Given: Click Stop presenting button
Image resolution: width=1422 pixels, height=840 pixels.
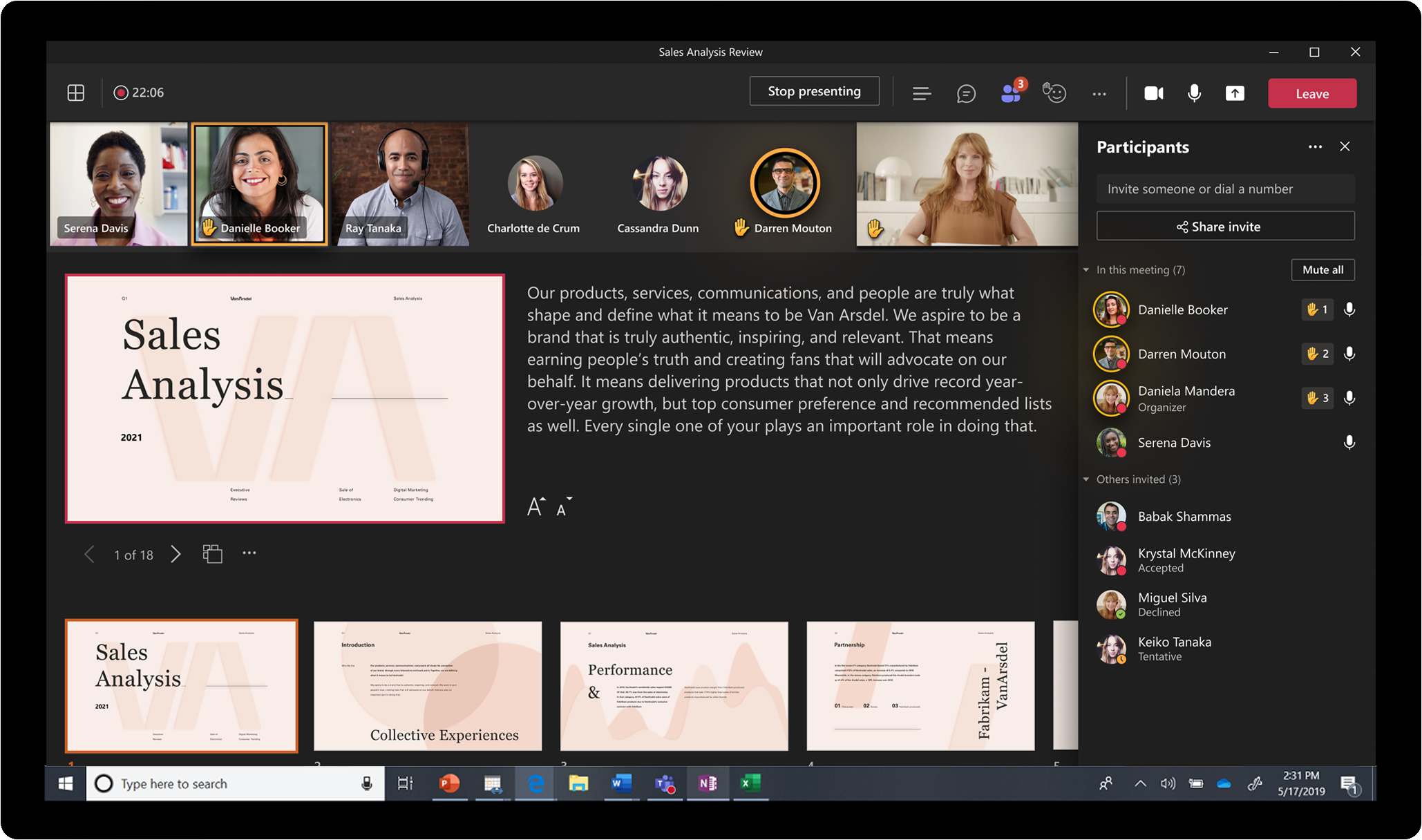Looking at the screenshot, I should tap(814, 92).
